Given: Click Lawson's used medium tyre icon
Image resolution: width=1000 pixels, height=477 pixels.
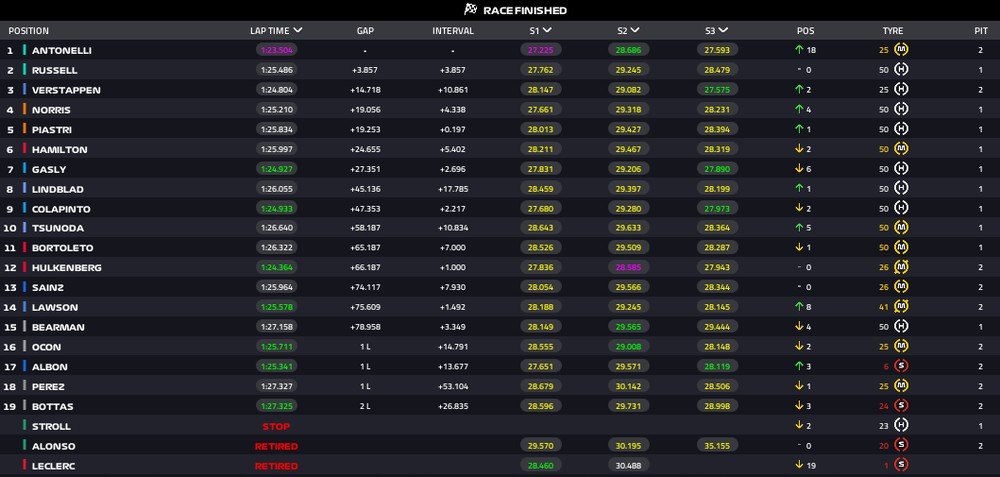Looking at the screenshot, I should [x=901, y=307].
